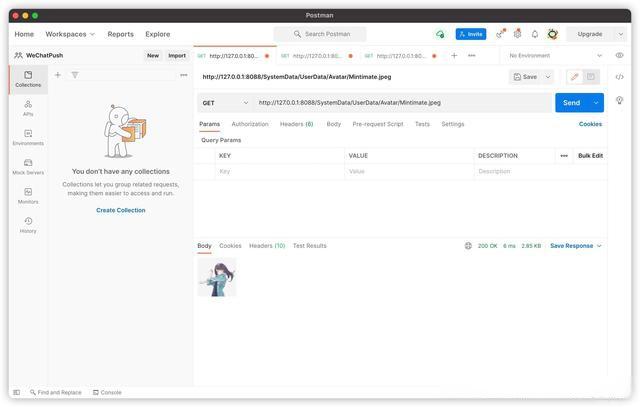Viewport: 640px width, 407px height.
Task: Open Explore in top navigation
Action: [x=158, y=34]
